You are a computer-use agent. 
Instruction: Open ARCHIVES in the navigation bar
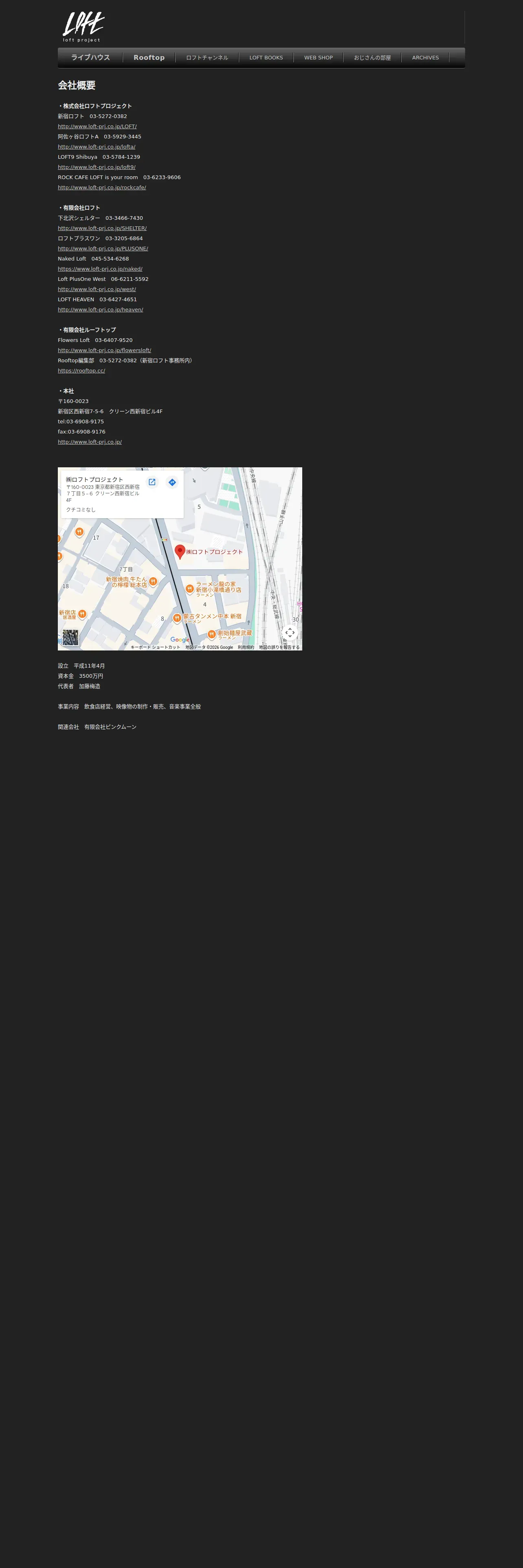click(x=425, y=58)
